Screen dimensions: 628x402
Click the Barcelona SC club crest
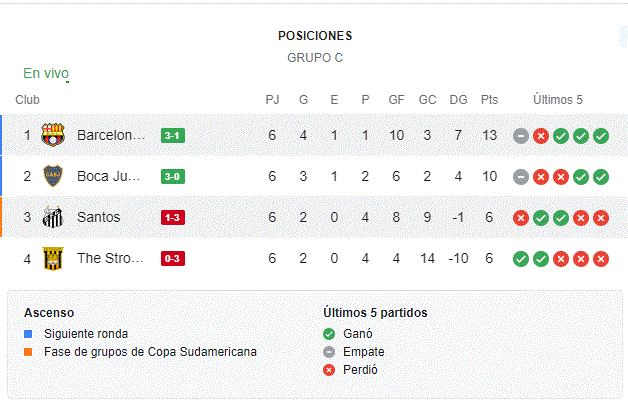pos(53,135)
